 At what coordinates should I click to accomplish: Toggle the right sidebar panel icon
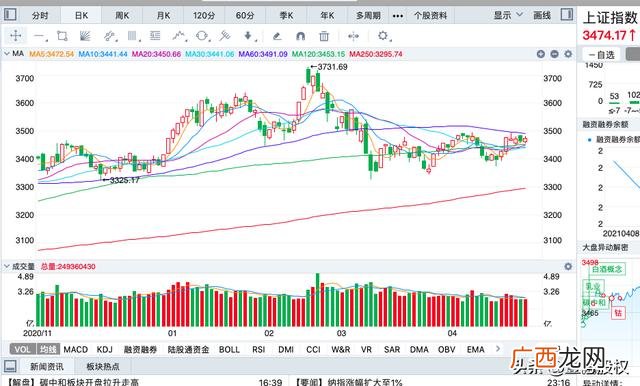point(567,15)
